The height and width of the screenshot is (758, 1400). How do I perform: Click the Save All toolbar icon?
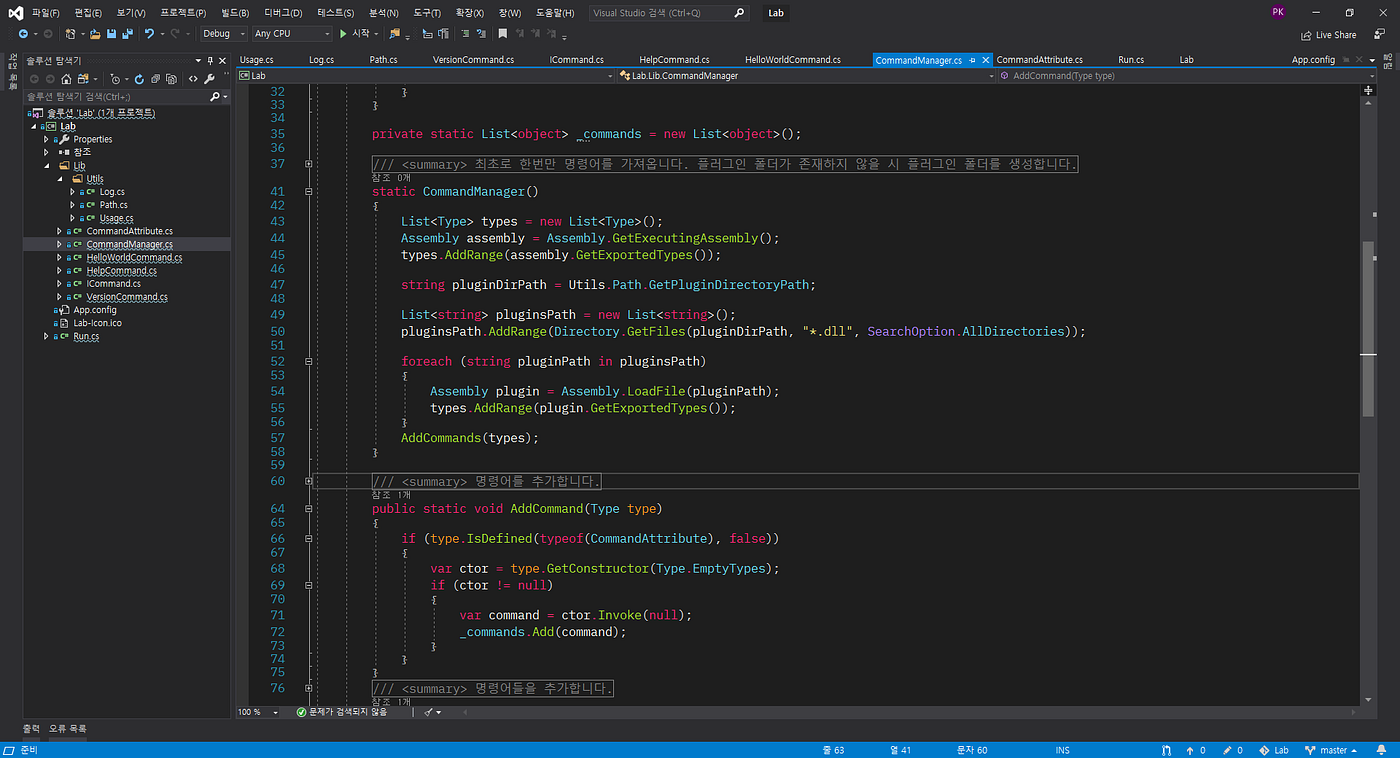click(127, 34)
